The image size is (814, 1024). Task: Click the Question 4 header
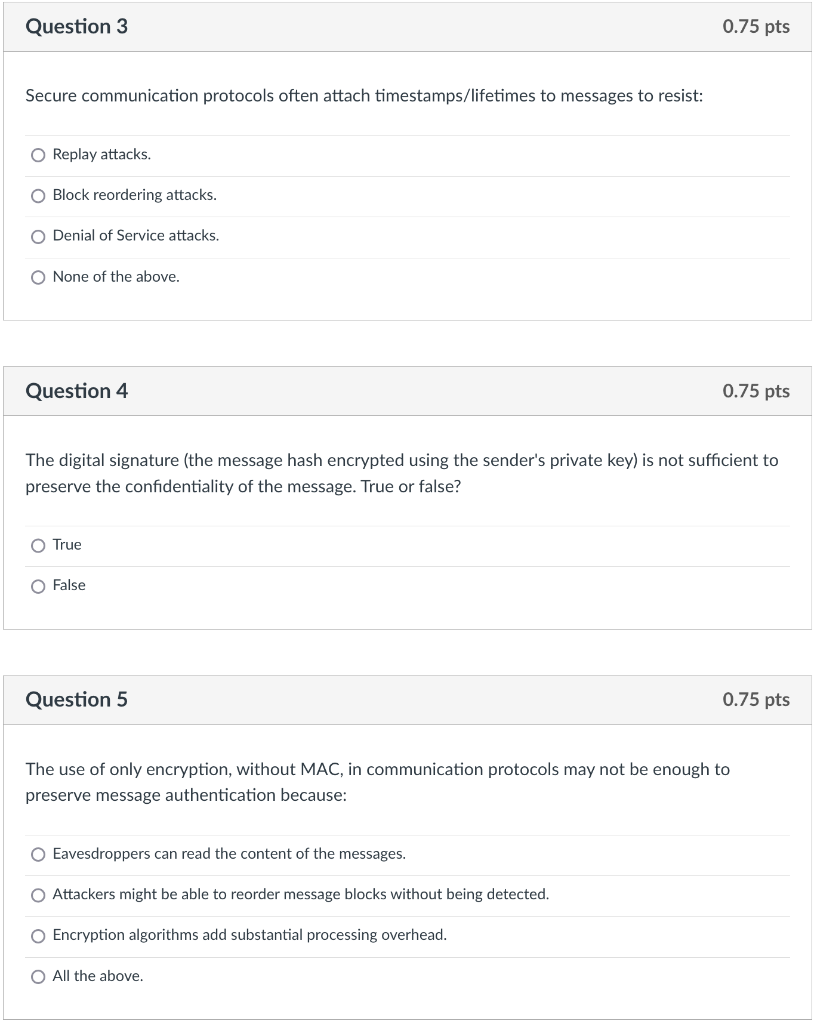77,391
